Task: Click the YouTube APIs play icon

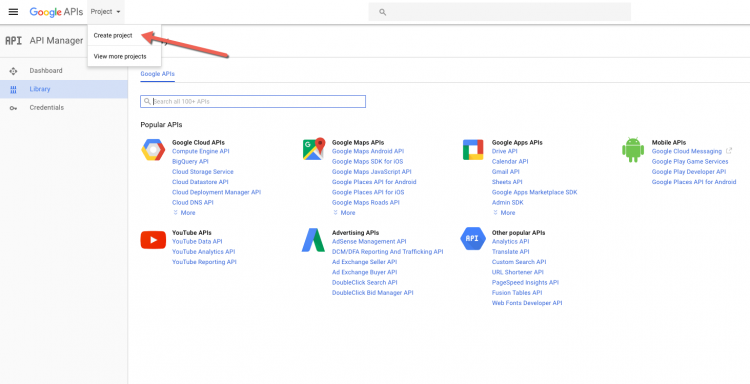Action: 153,240
